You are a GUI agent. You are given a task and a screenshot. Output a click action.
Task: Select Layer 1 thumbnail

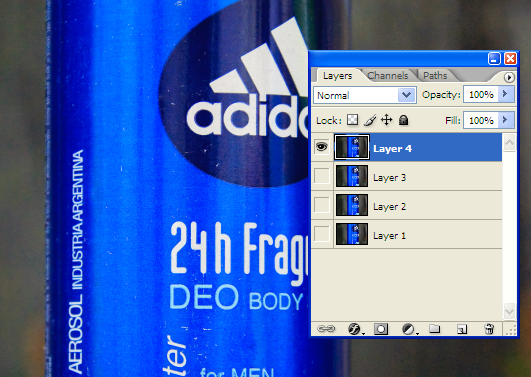(352, 234)
